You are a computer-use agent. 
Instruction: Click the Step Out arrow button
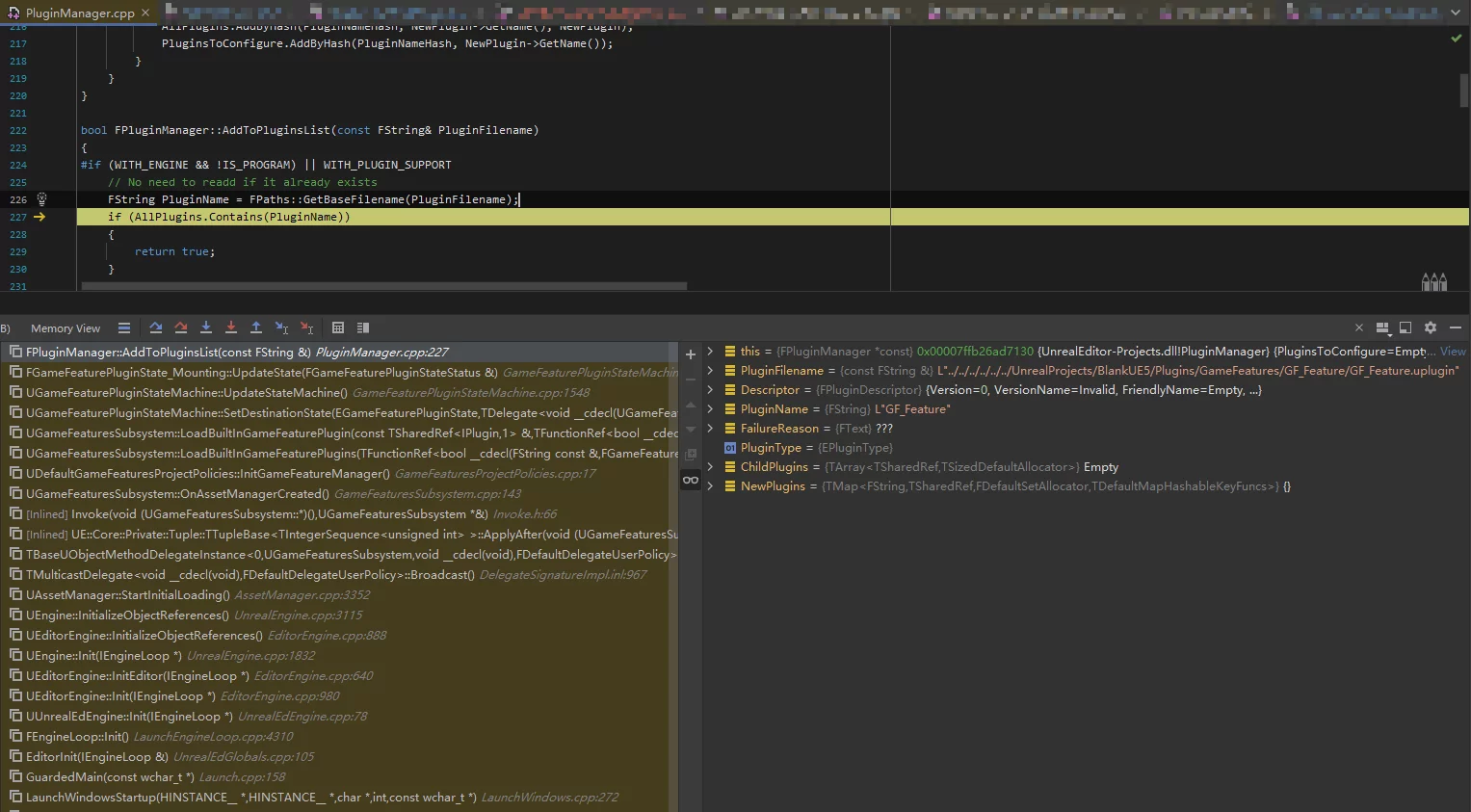[x=256, y=327]
